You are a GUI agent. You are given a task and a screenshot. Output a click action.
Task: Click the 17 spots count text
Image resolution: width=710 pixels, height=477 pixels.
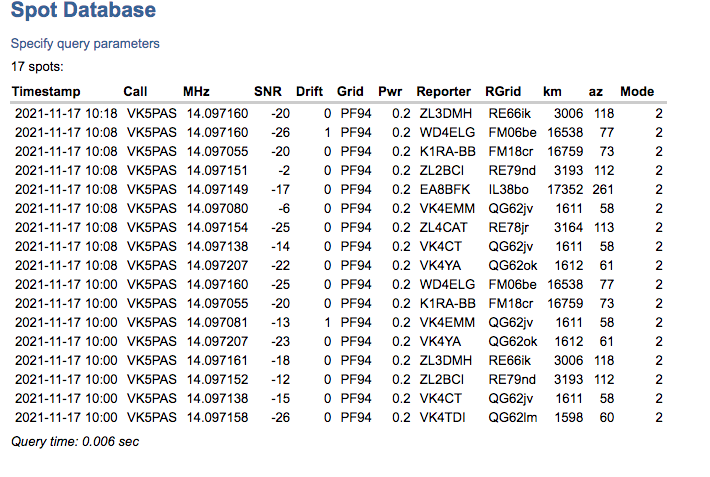37,67
